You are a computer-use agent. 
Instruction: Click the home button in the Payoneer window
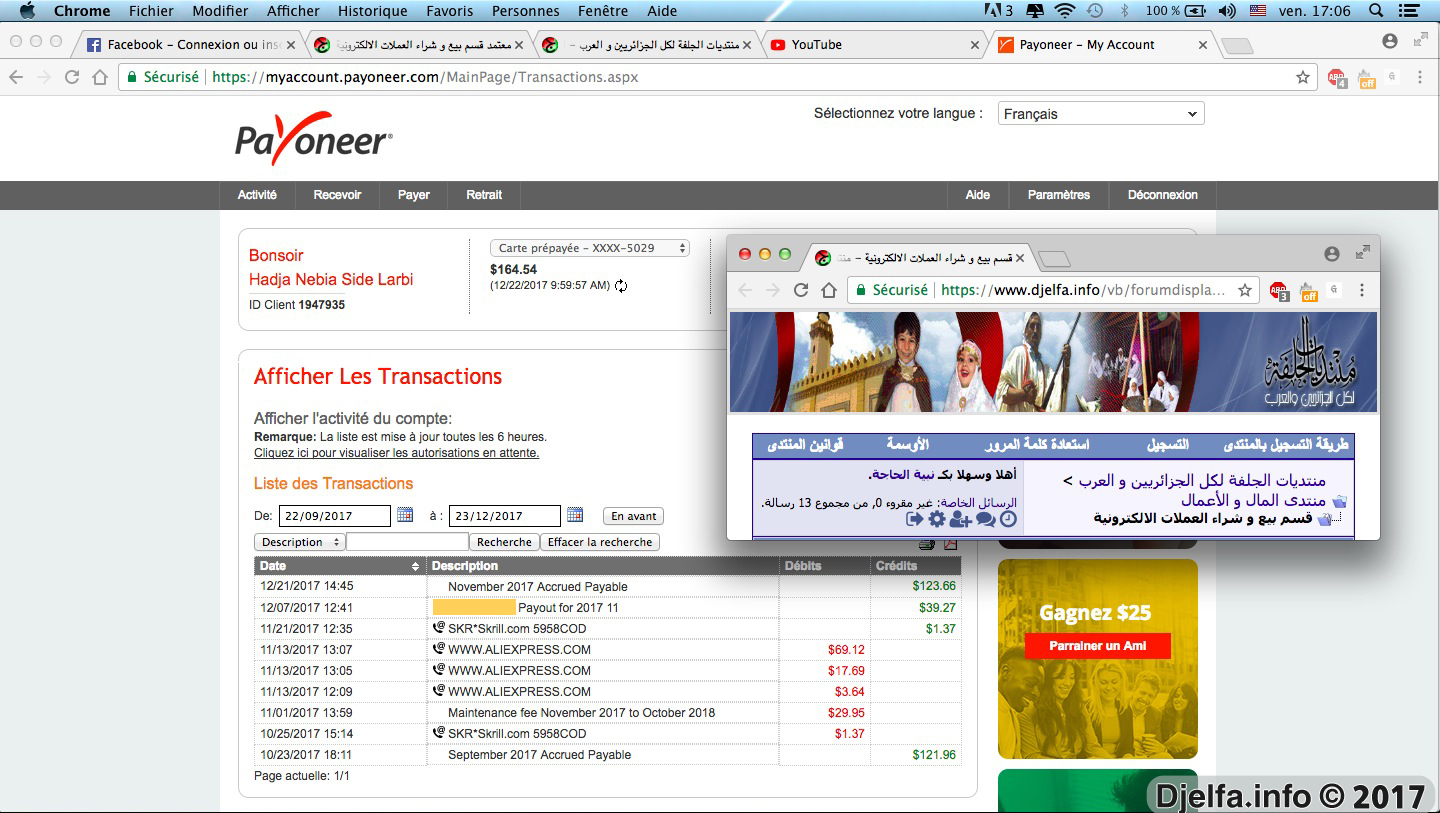click(x=100, y=77)
